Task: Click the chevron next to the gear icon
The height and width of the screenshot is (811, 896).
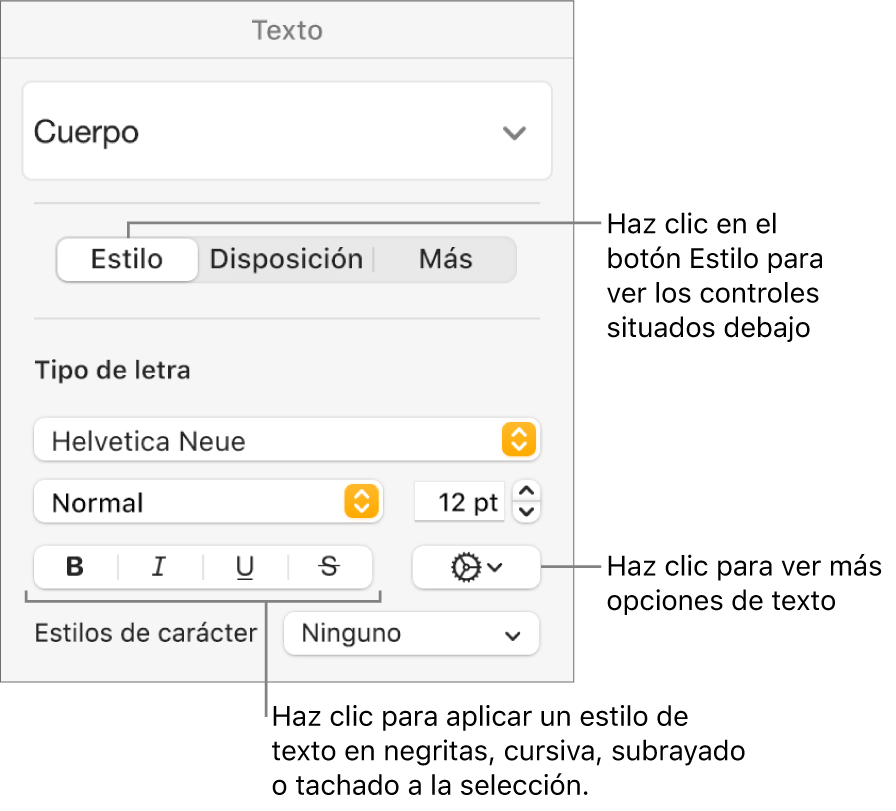Action: click(495, 567)
